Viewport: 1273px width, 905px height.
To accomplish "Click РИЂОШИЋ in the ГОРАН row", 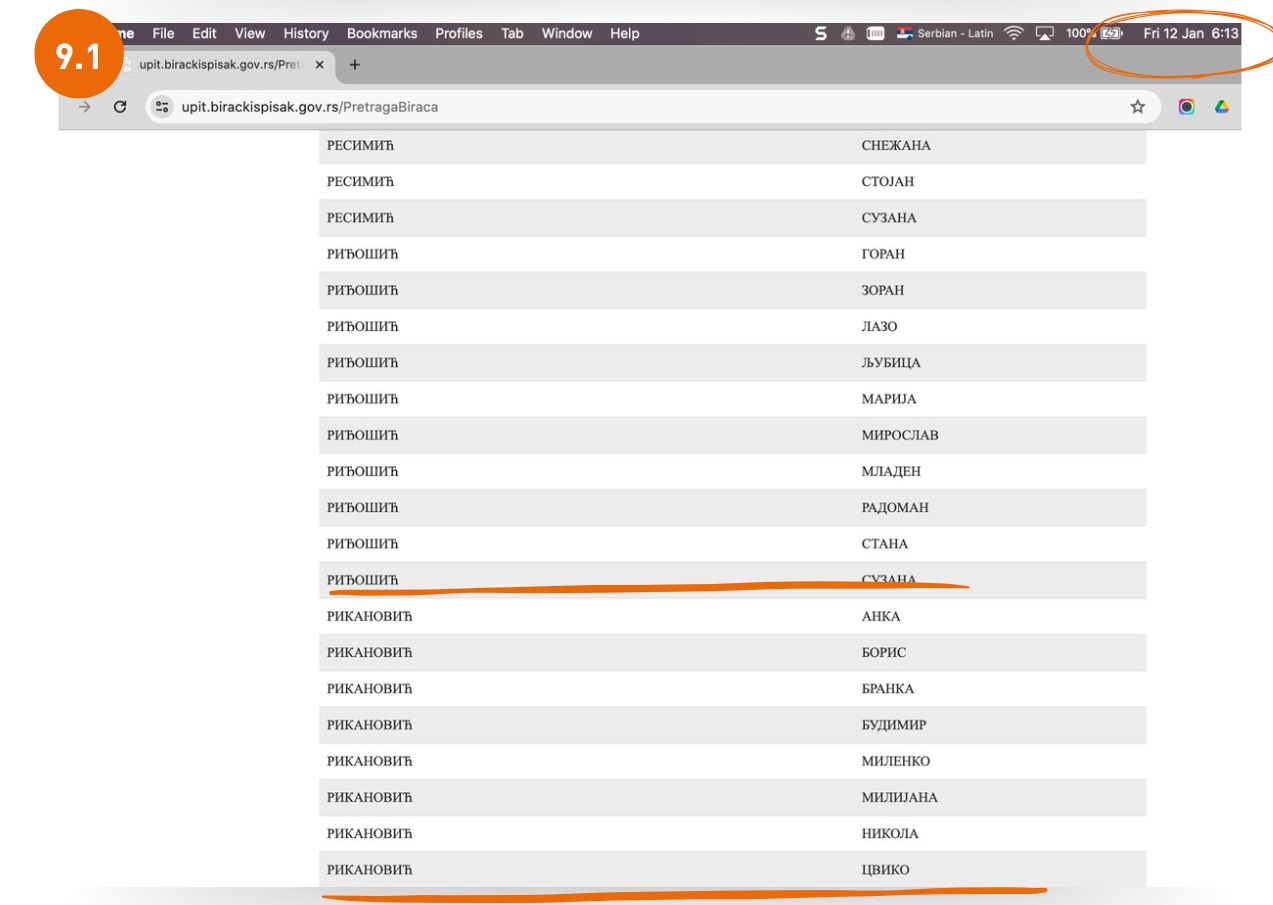I will [363, 254].
